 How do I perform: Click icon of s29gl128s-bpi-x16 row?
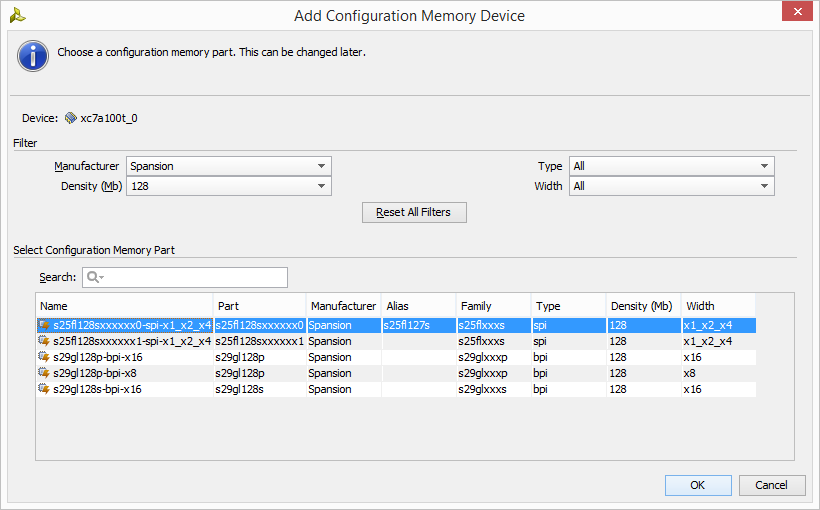44,389
